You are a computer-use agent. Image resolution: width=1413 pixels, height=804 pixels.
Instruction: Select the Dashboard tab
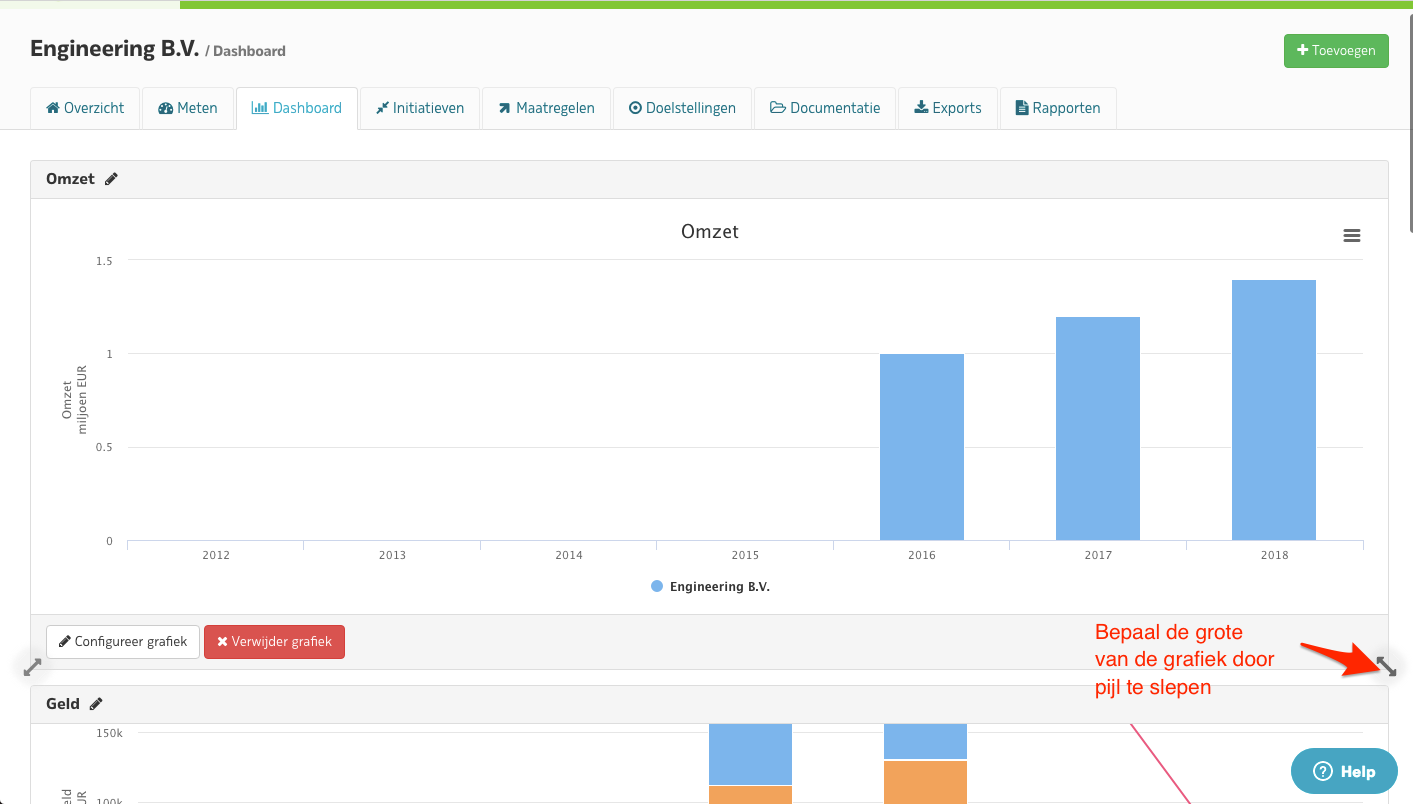[x=297, y=108]
